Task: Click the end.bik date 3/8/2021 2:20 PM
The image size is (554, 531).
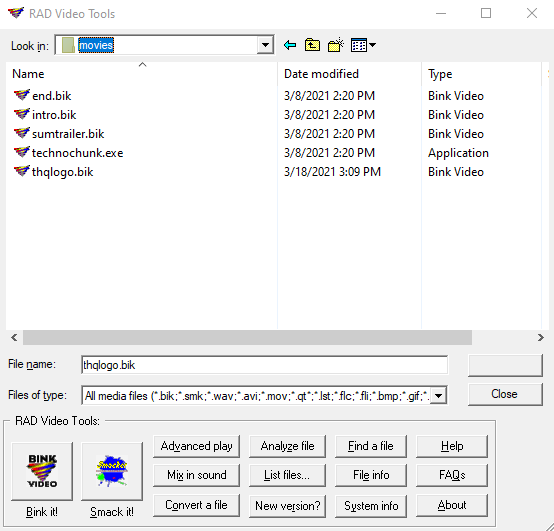Action: click(329, 96)
